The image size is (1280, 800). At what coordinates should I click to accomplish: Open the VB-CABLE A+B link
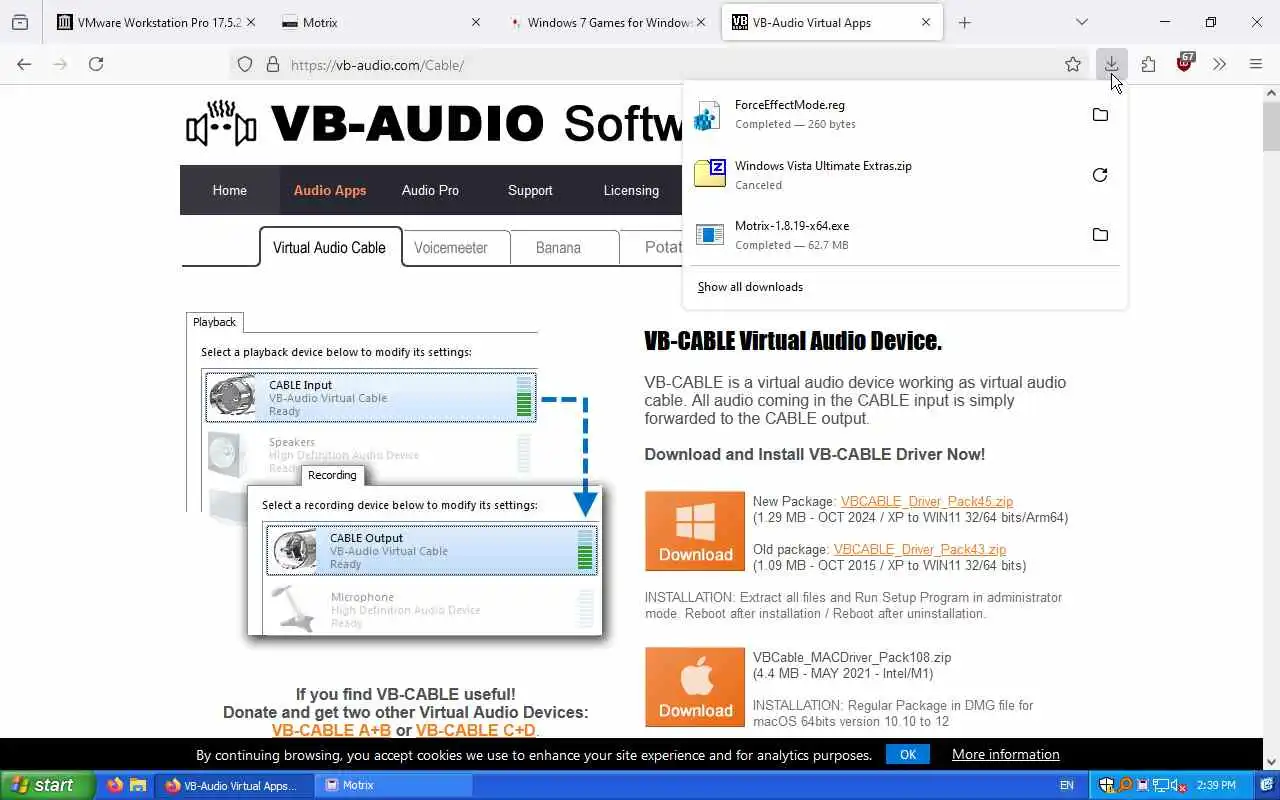(x=331, y=730)
